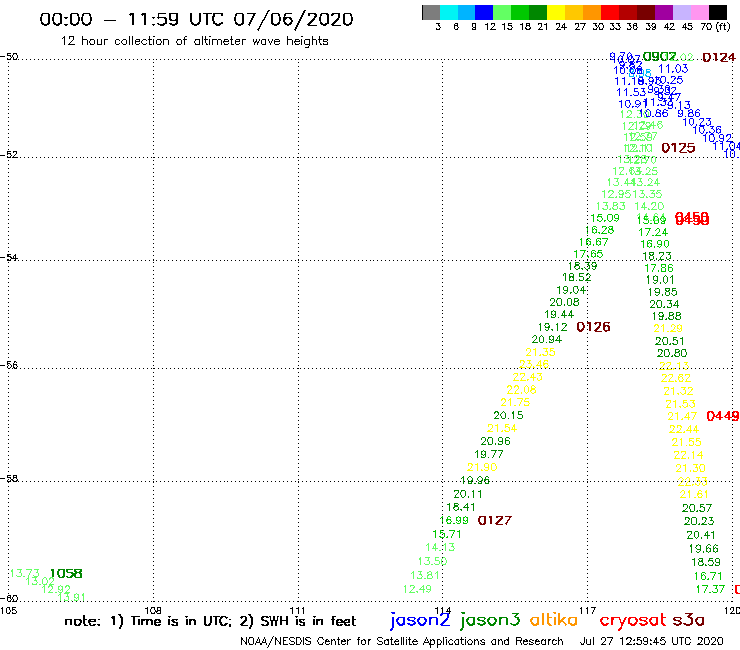This screenshot has height=650, width=740.
Task: Click the wave height value 22.08
Action: [521, 390]
